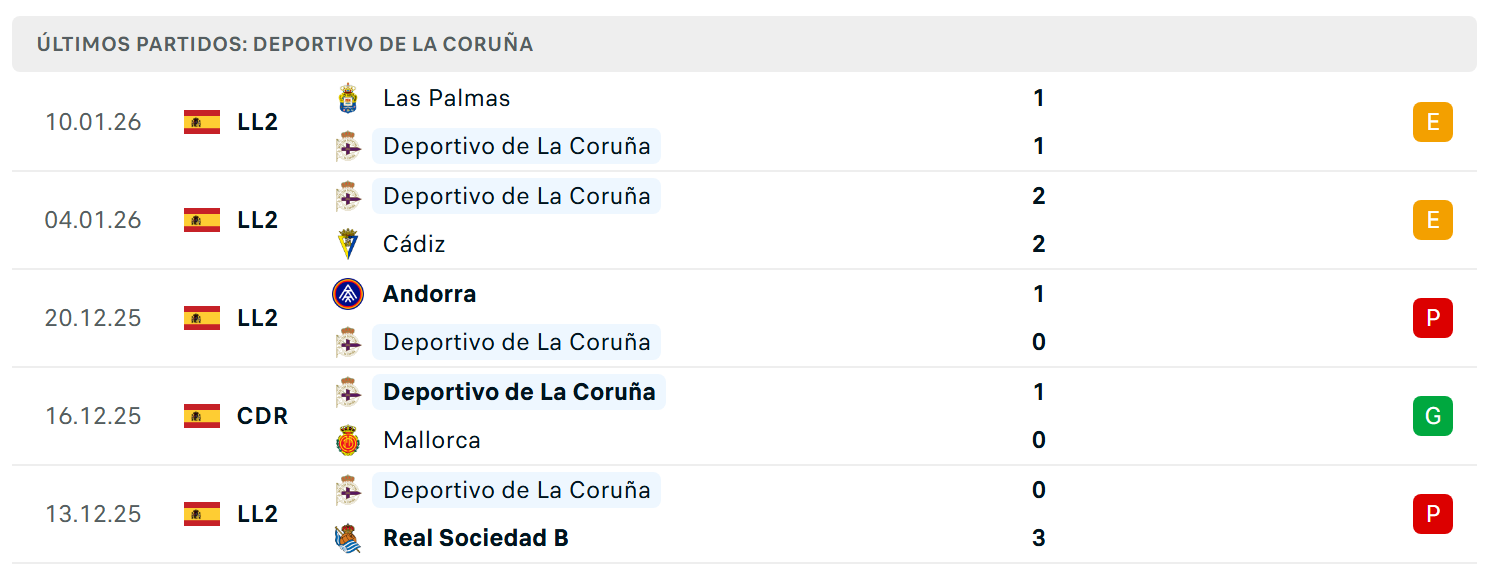Select the LL2 label on the 04.01.26 row
1493x579 pixels.
pyautogui.click(x=257, y=220)
